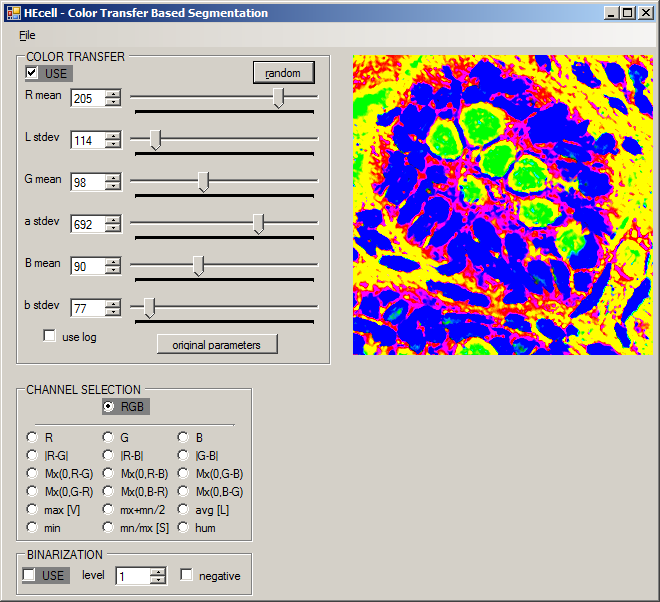Decrease a stdev value with down arrow
This screenshot has height=602, width=660.
coord(113,228)
